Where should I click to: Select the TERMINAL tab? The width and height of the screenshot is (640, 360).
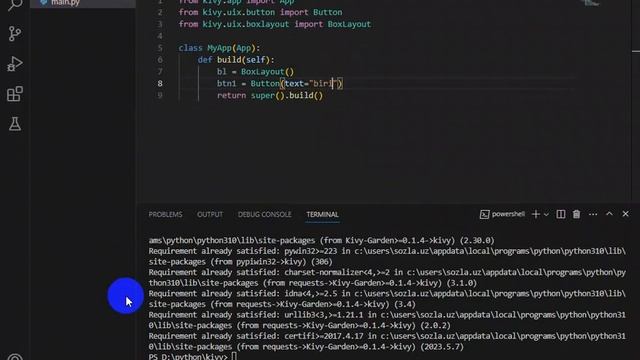click(322, 214)
